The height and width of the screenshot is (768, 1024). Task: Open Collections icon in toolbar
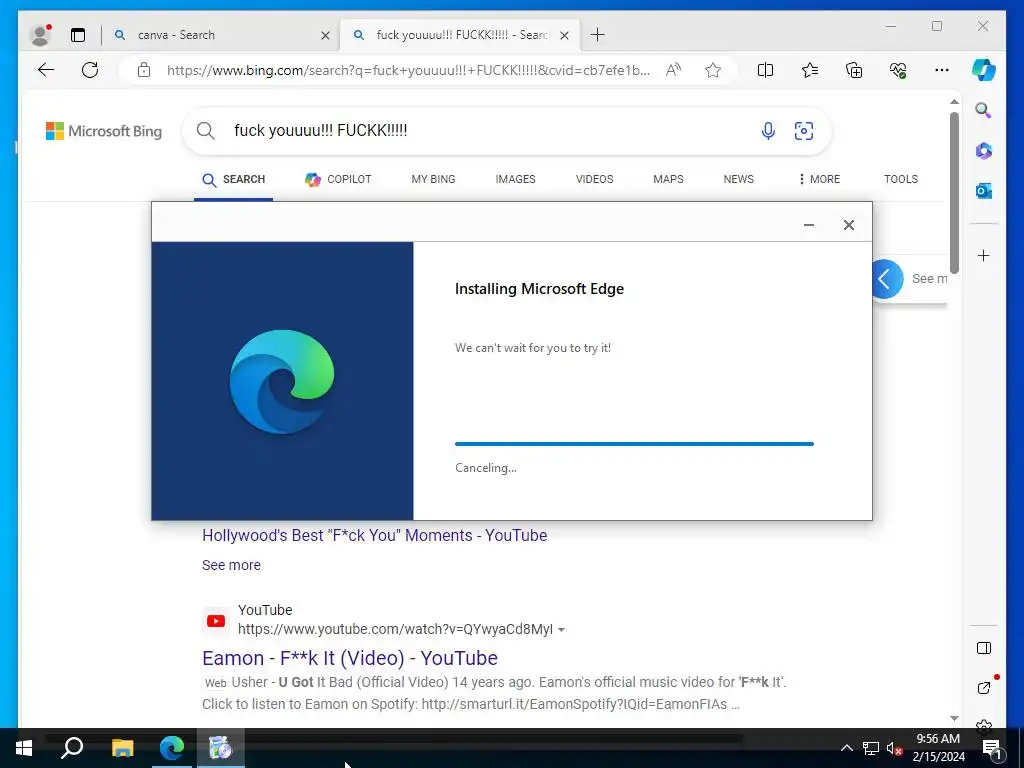[854, 70]
